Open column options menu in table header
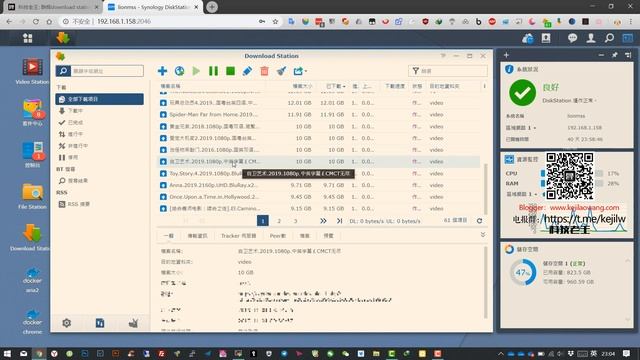This screenshot has width=640, height=360. click(484, 86)
